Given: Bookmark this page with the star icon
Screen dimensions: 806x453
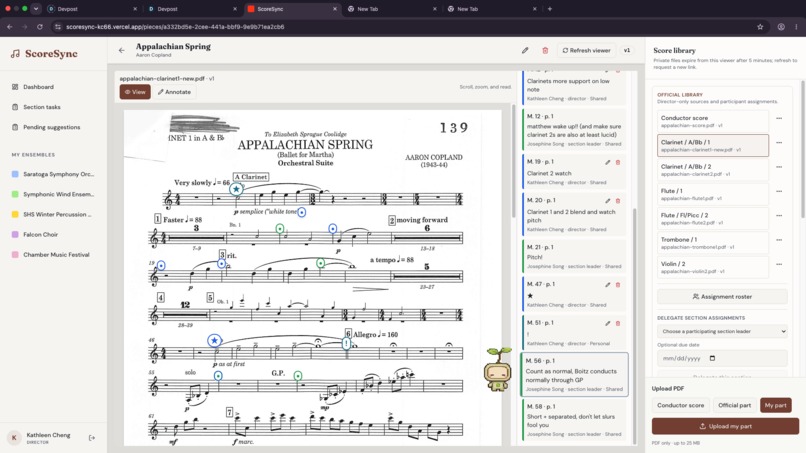Looking at the screenshot, I should point(760,27).
